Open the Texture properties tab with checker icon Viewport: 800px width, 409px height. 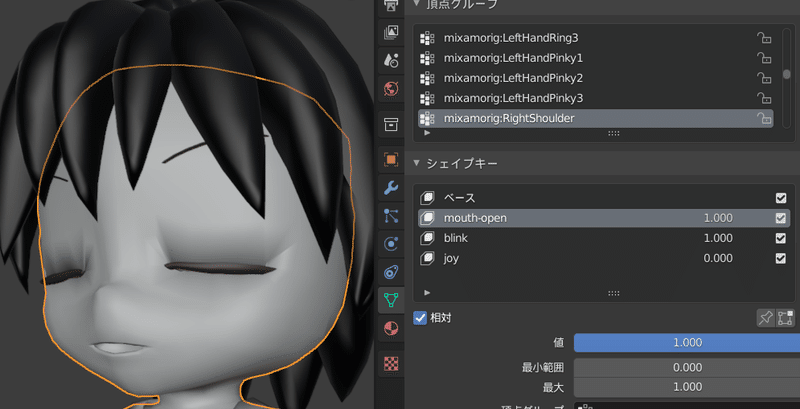point(391,364)
